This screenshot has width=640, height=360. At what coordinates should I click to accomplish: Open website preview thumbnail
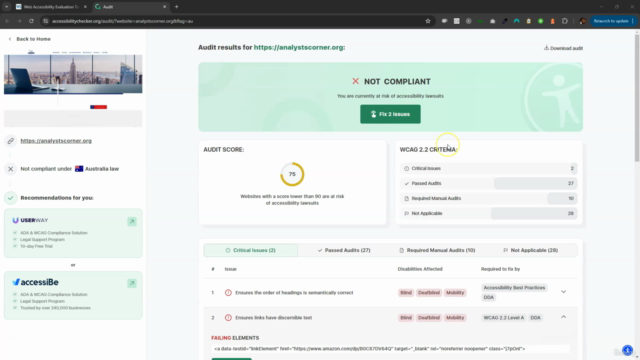click(73, 88)
